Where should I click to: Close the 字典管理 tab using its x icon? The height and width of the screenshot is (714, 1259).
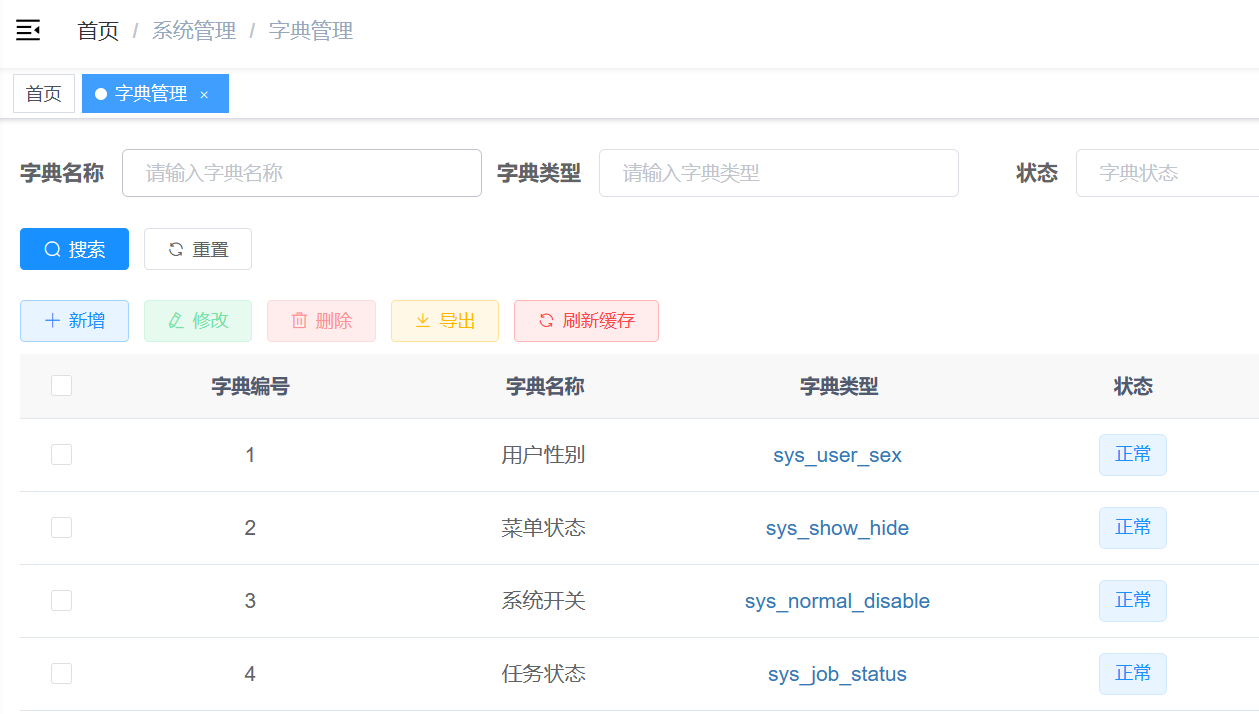click(x=204, y=95)
